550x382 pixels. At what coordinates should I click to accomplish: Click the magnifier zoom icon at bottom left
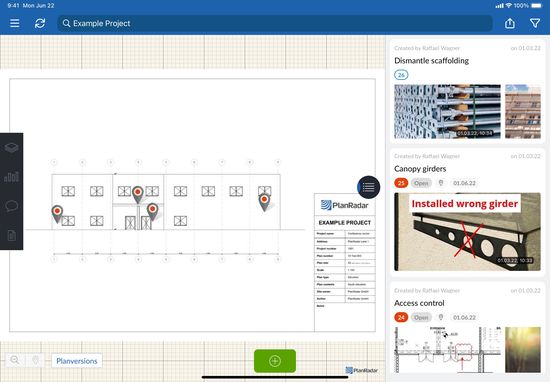(15, 360)
